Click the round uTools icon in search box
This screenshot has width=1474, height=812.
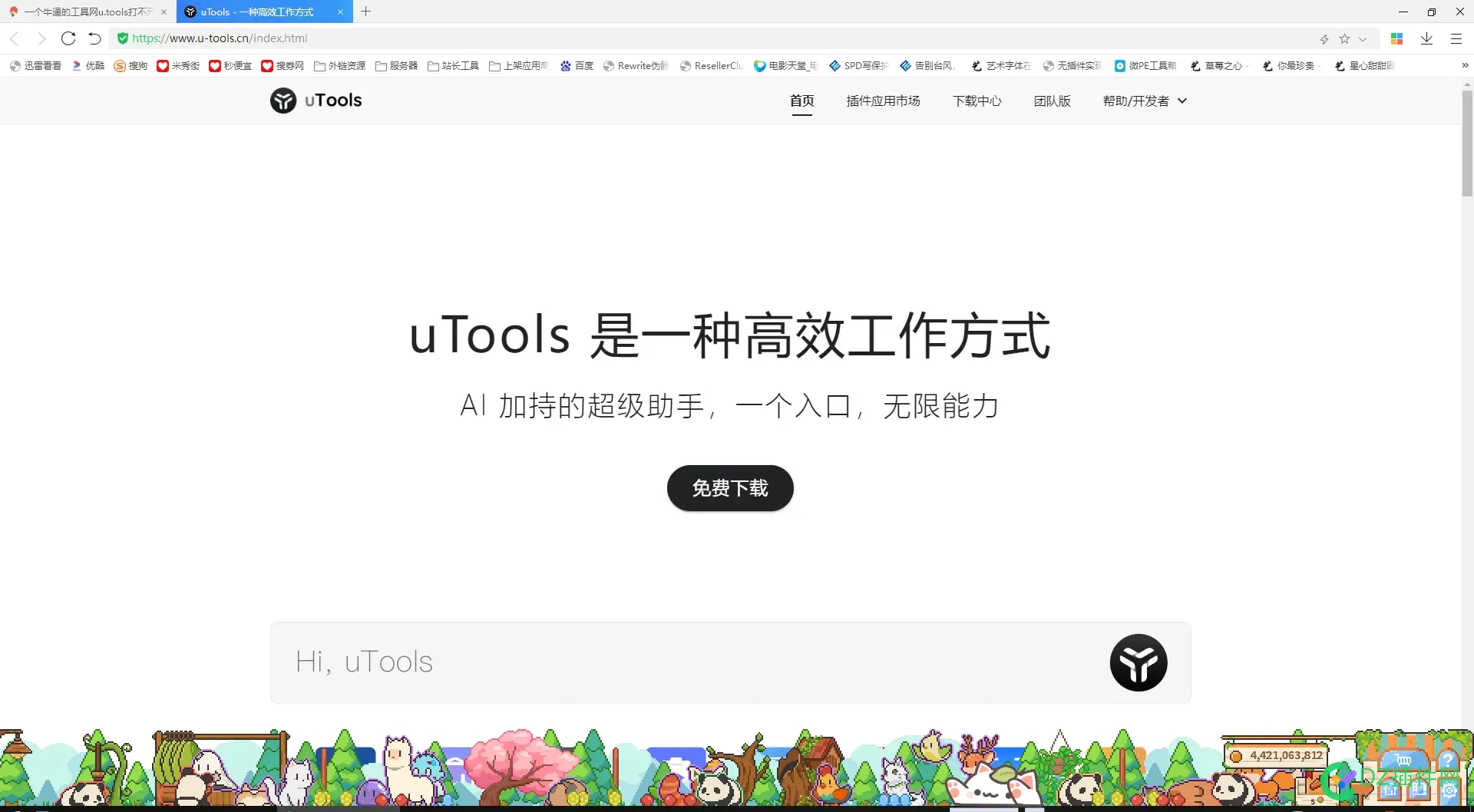1139,662
